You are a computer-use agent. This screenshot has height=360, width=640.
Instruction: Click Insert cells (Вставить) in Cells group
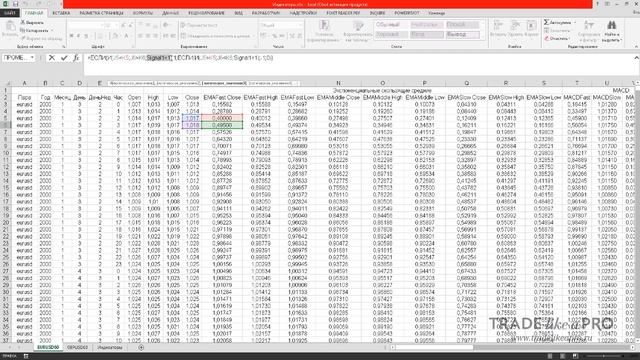click(498, 29)
